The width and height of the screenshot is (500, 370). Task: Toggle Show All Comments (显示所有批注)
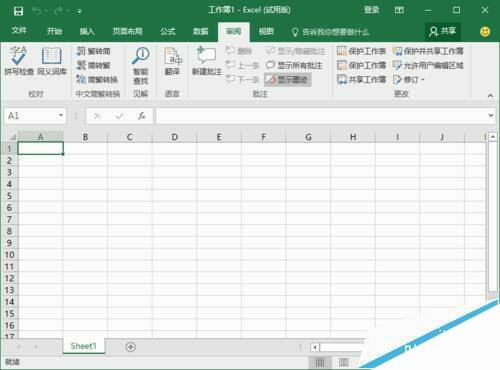click(294, 65)
